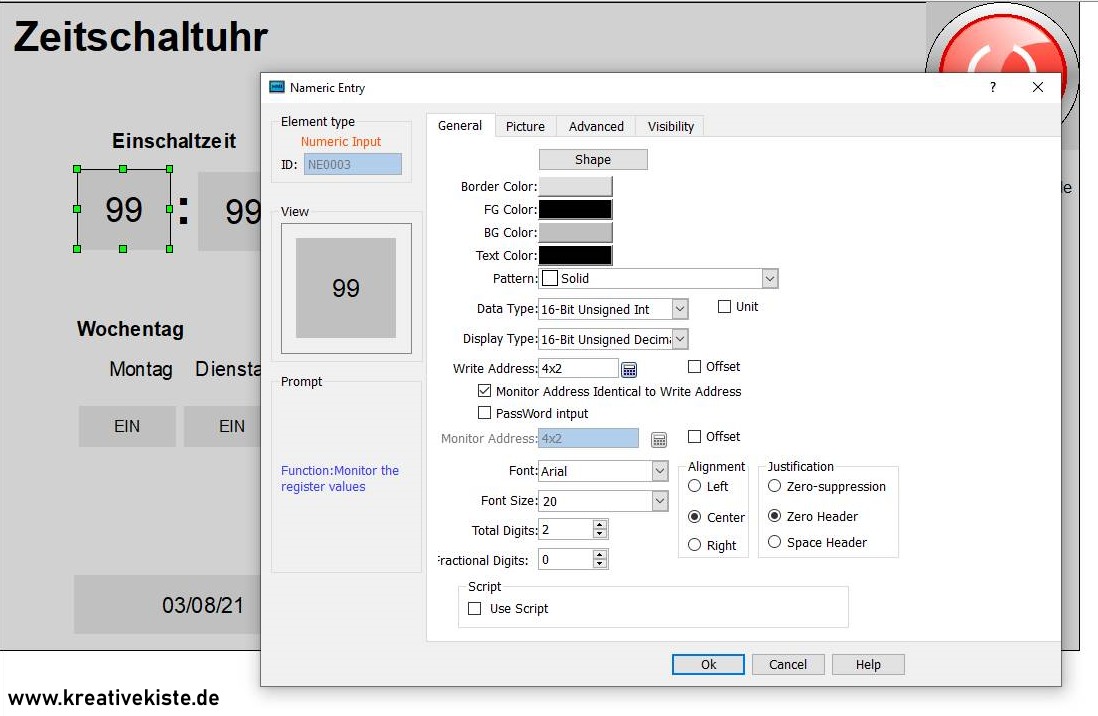The width and height of the screenshot is (1098, 716).
Task: Switch to the General tab
Action: (x=460, y=126)
